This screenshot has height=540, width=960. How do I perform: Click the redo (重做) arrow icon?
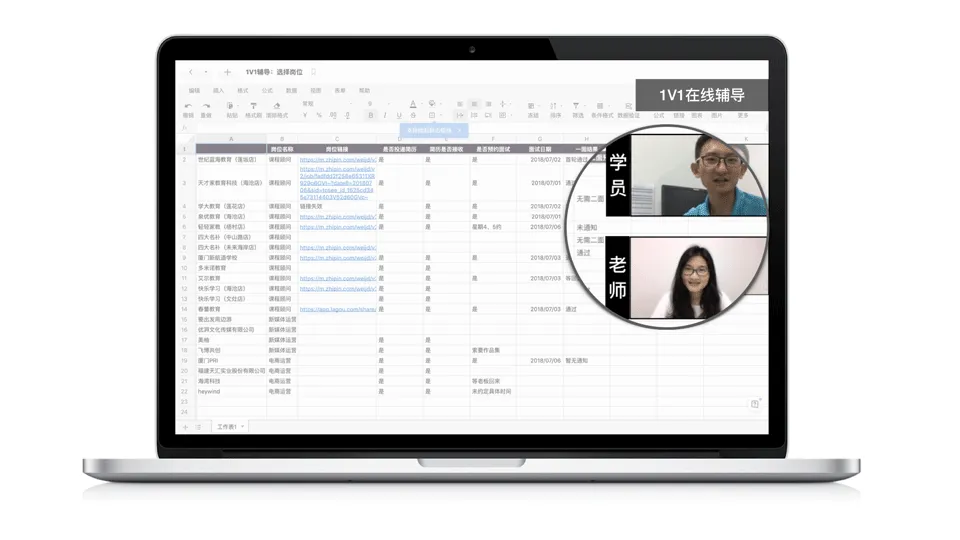206,105
